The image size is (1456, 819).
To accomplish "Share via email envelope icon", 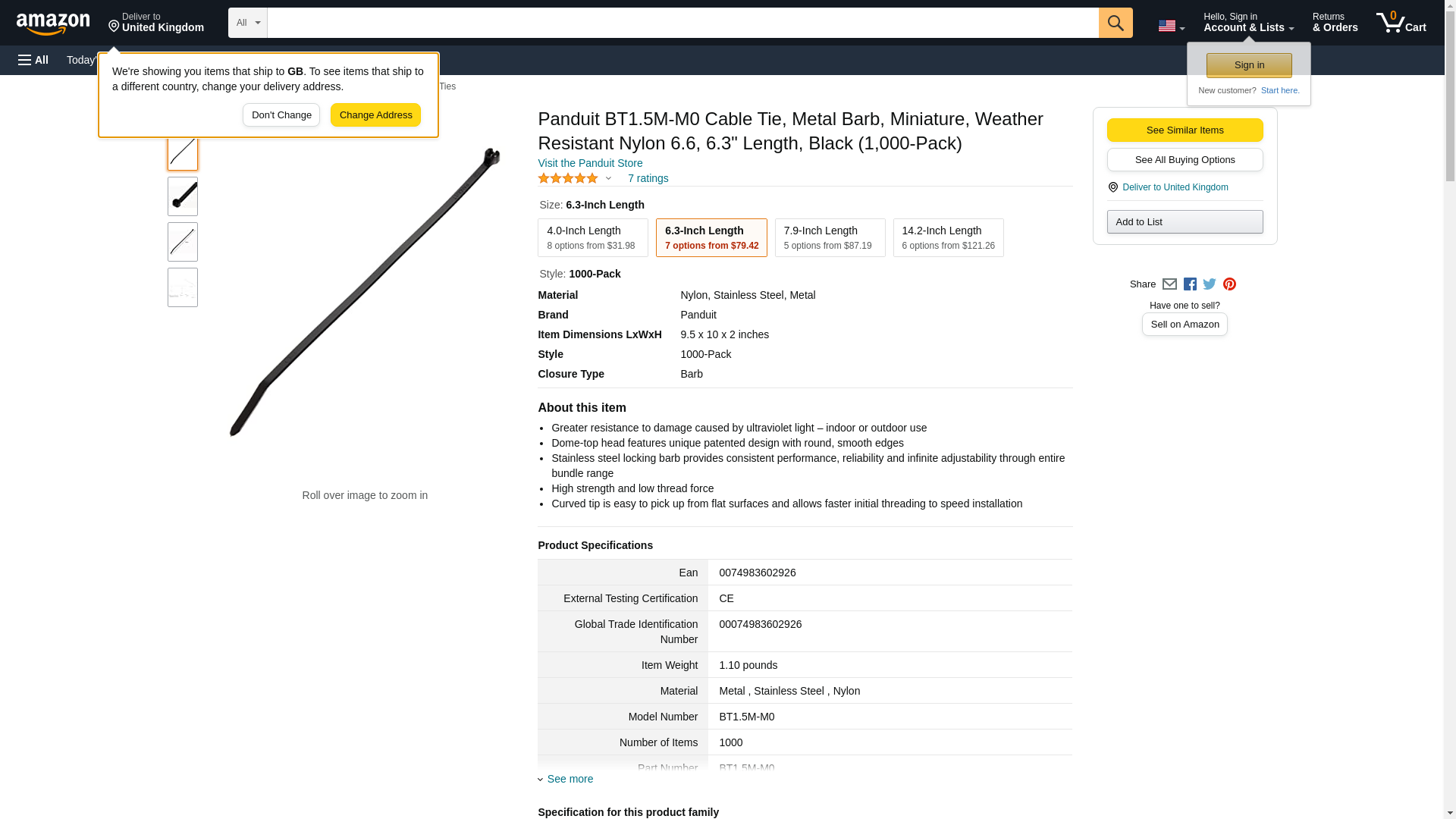I will click(1169, 284).
